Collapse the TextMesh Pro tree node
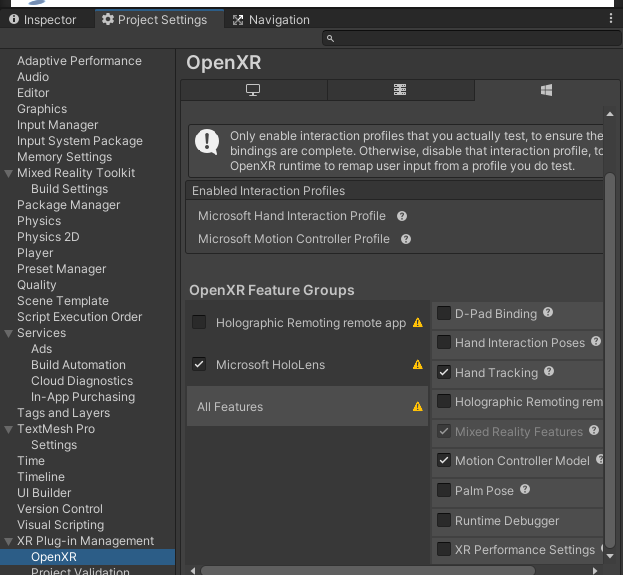The image size is (623, 575). click(x=8, y=429)
